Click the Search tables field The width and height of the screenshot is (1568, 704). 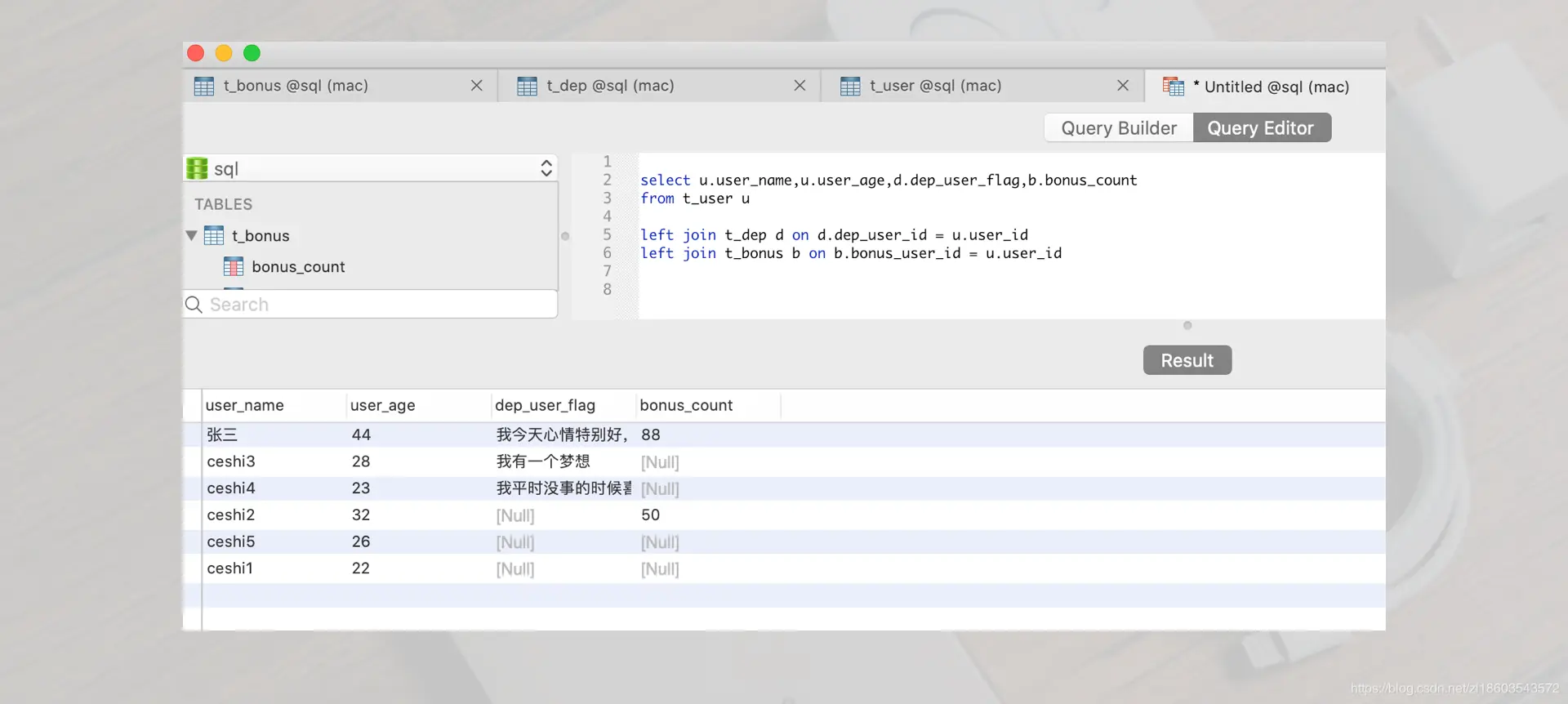pyautogui.click(x=371, y=305)
